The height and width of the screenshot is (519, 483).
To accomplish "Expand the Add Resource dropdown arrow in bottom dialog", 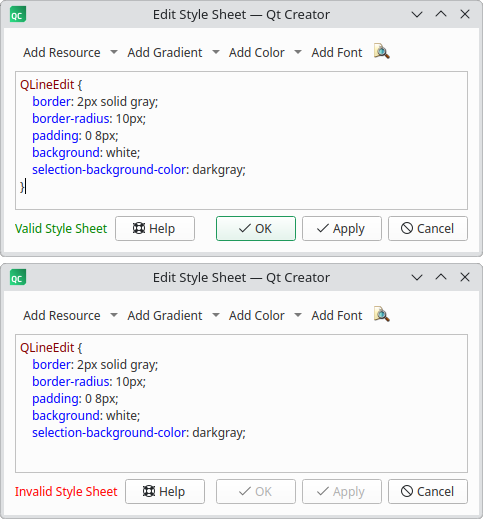I will pyautogui.click(x=114, y=315).
